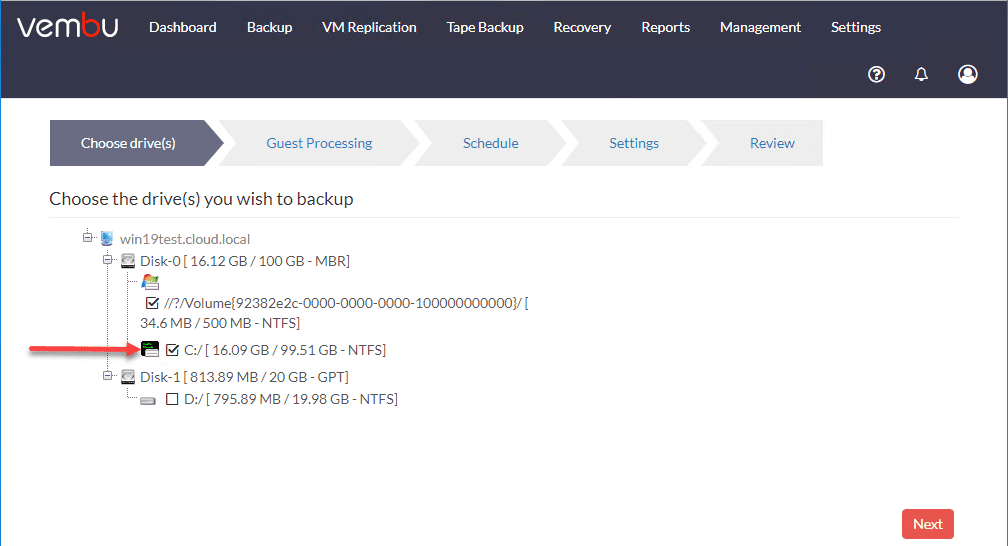The width and height of the screenshot is (1008, 546).
Task: Check the D:/ drive checkbox
Action: click(172, 399)
